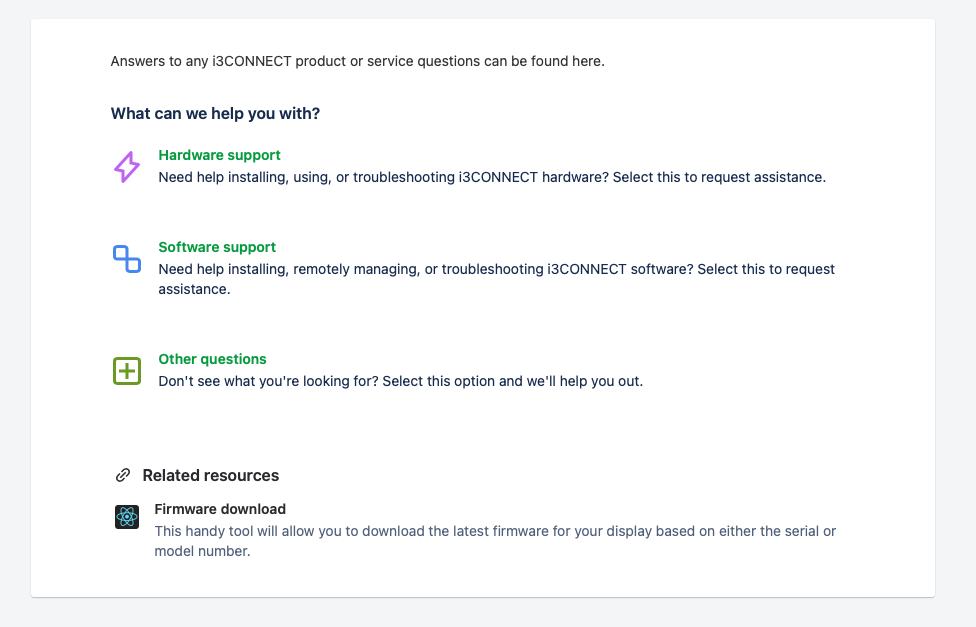The height and width of the screenshot is (627, 976).
Task: Select the Other questions link
Action: point(212,359)
